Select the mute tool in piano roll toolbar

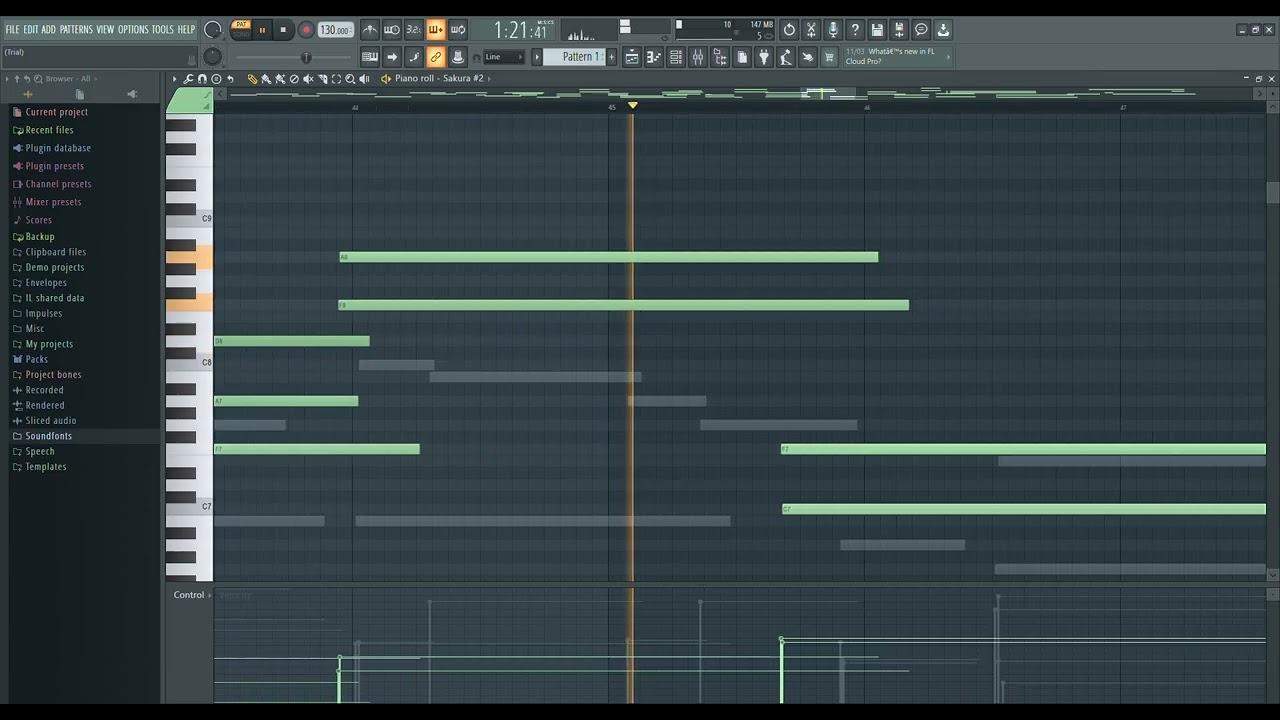click(308, 79)
